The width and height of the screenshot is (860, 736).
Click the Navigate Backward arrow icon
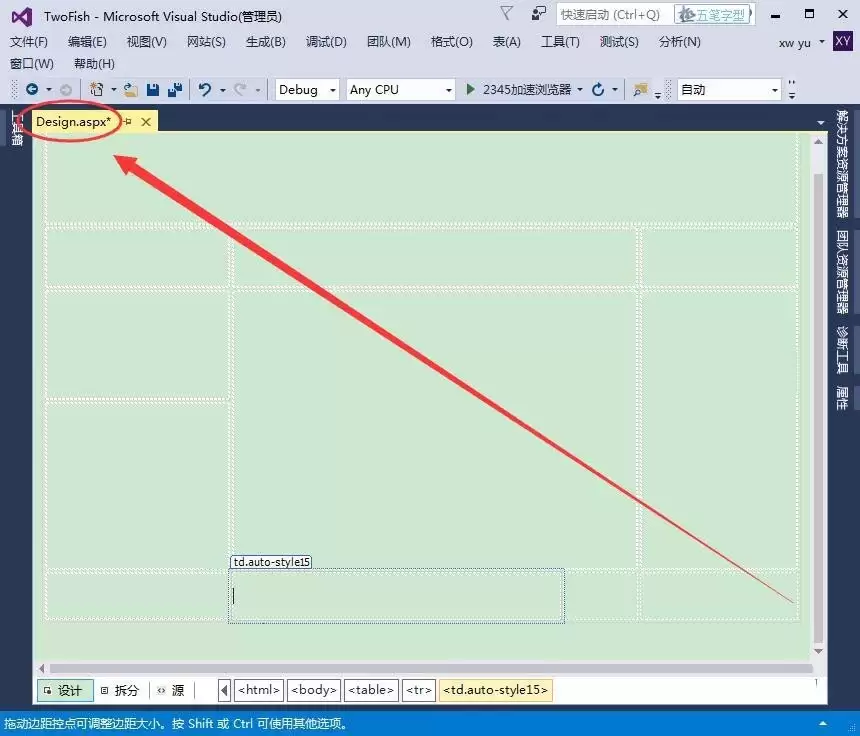click(x=31, y=90)
